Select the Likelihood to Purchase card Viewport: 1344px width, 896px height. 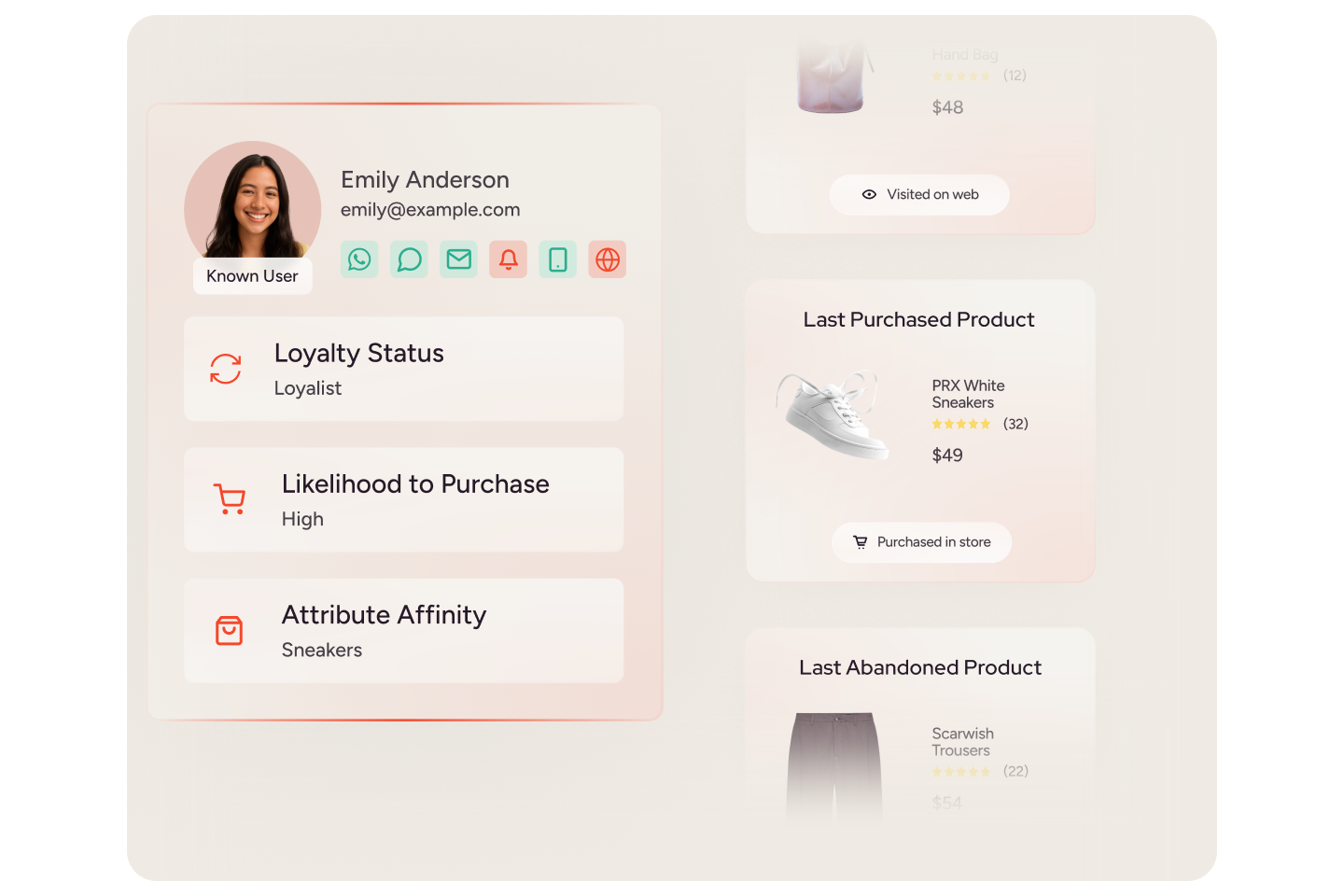[x=404, y=500]
